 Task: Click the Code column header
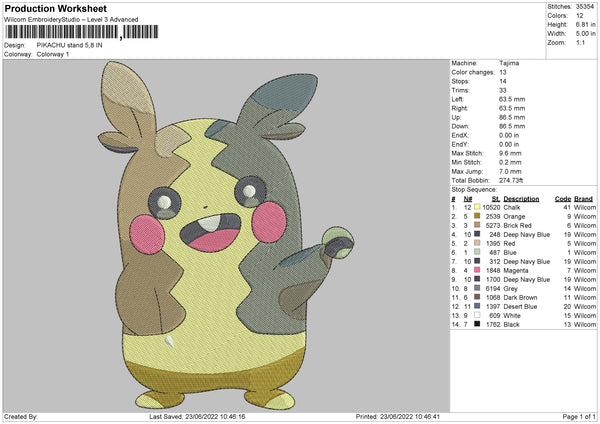(562, 199)
